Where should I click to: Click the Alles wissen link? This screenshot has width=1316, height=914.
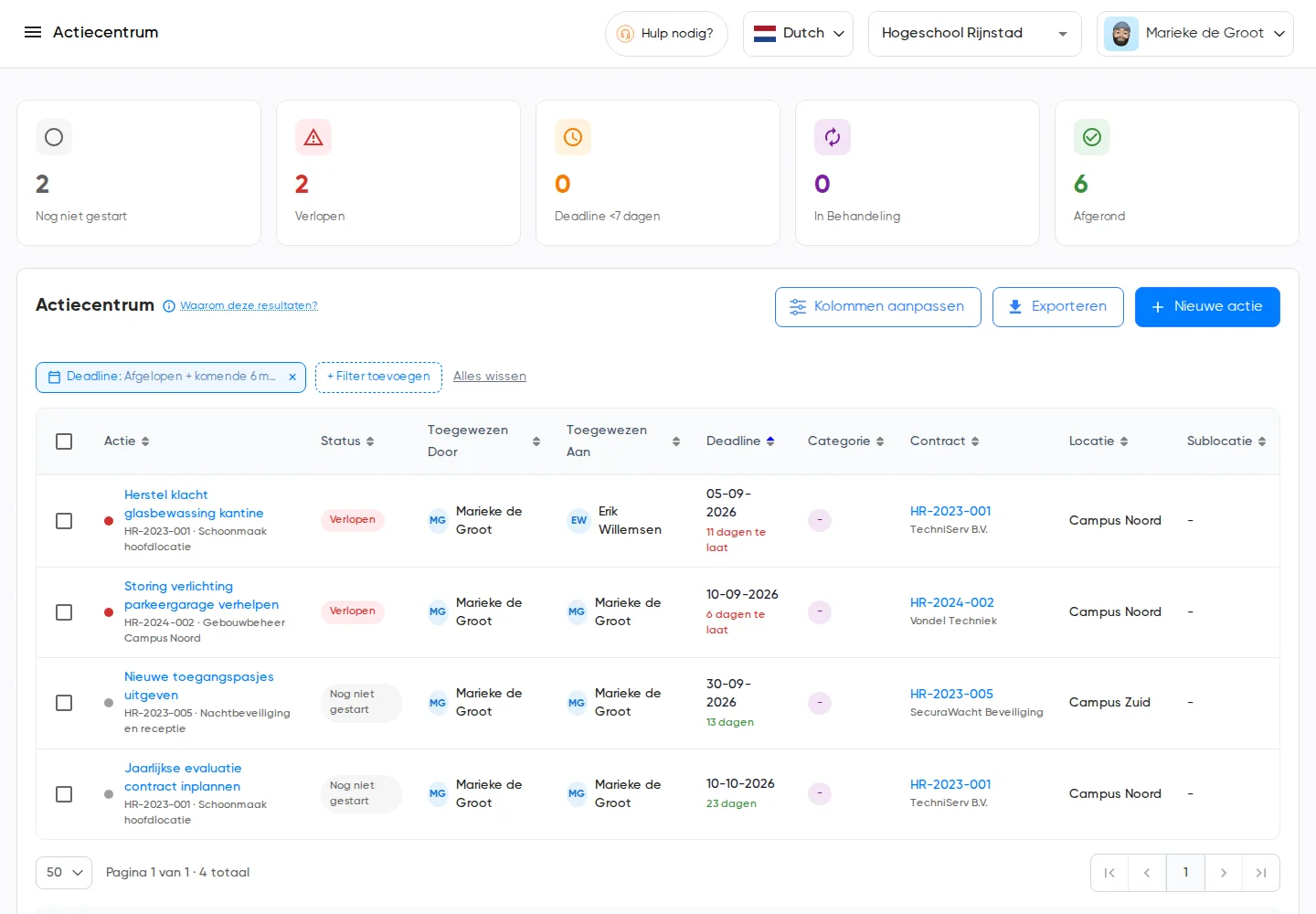point(490,377)
